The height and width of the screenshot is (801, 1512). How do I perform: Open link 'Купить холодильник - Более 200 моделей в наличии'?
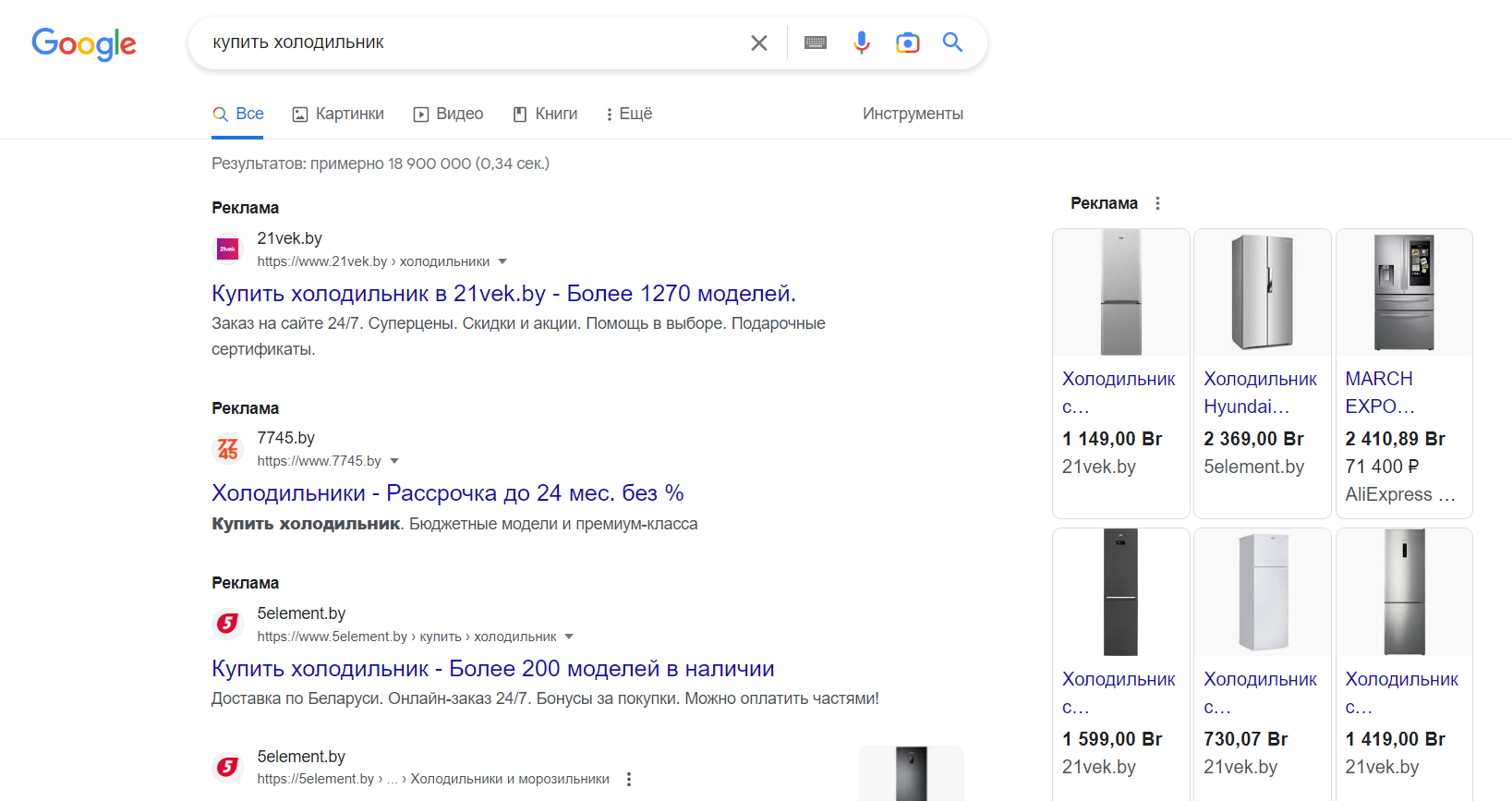pos(493,669)
